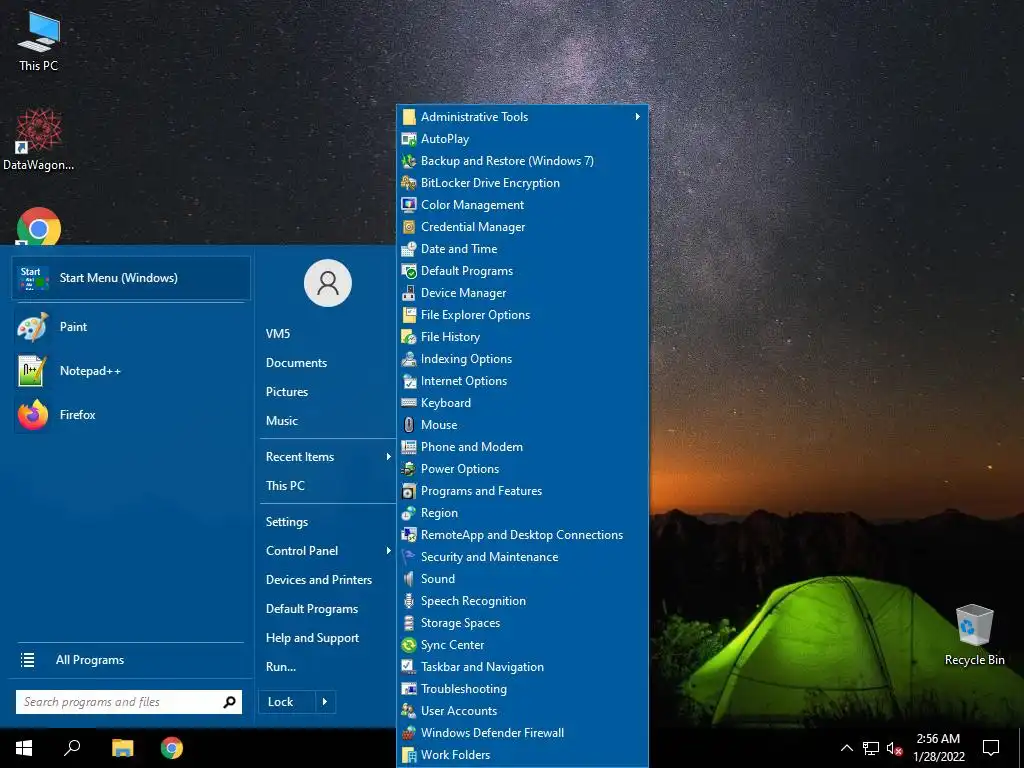Viewport: 1024px width, 768px height.
Task: Open the Device Manager icon
Action: 409,293
